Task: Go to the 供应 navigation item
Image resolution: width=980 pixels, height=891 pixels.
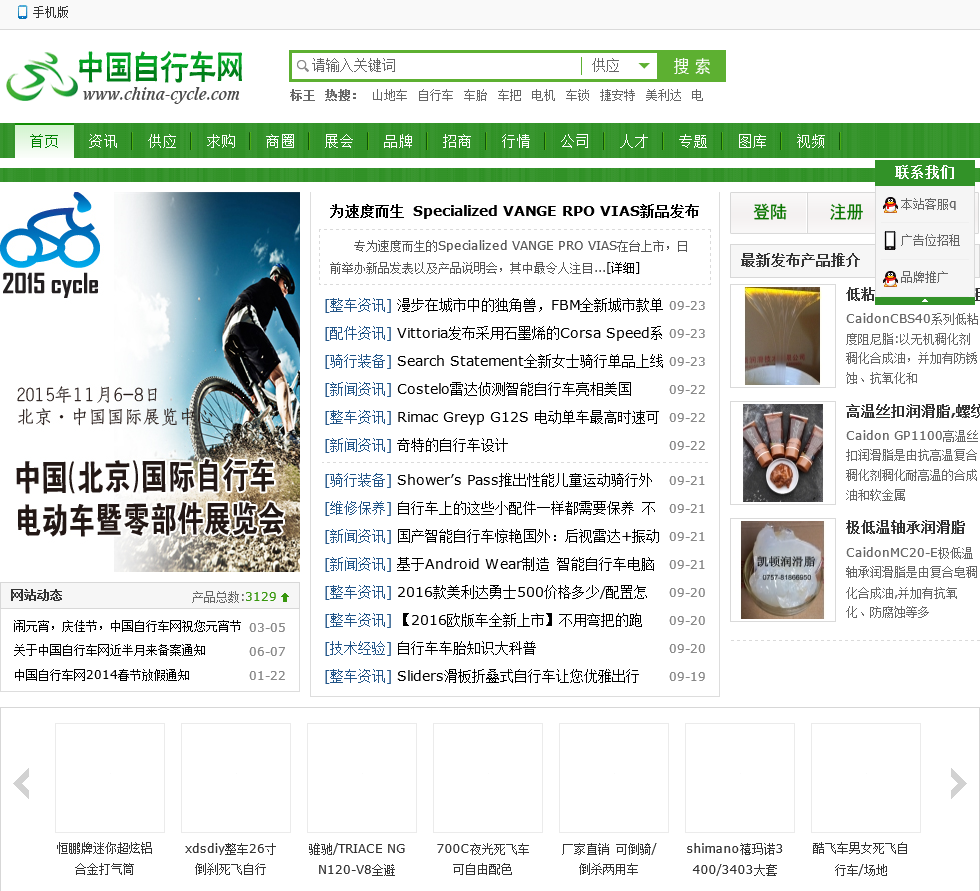Action: [162, 141]
